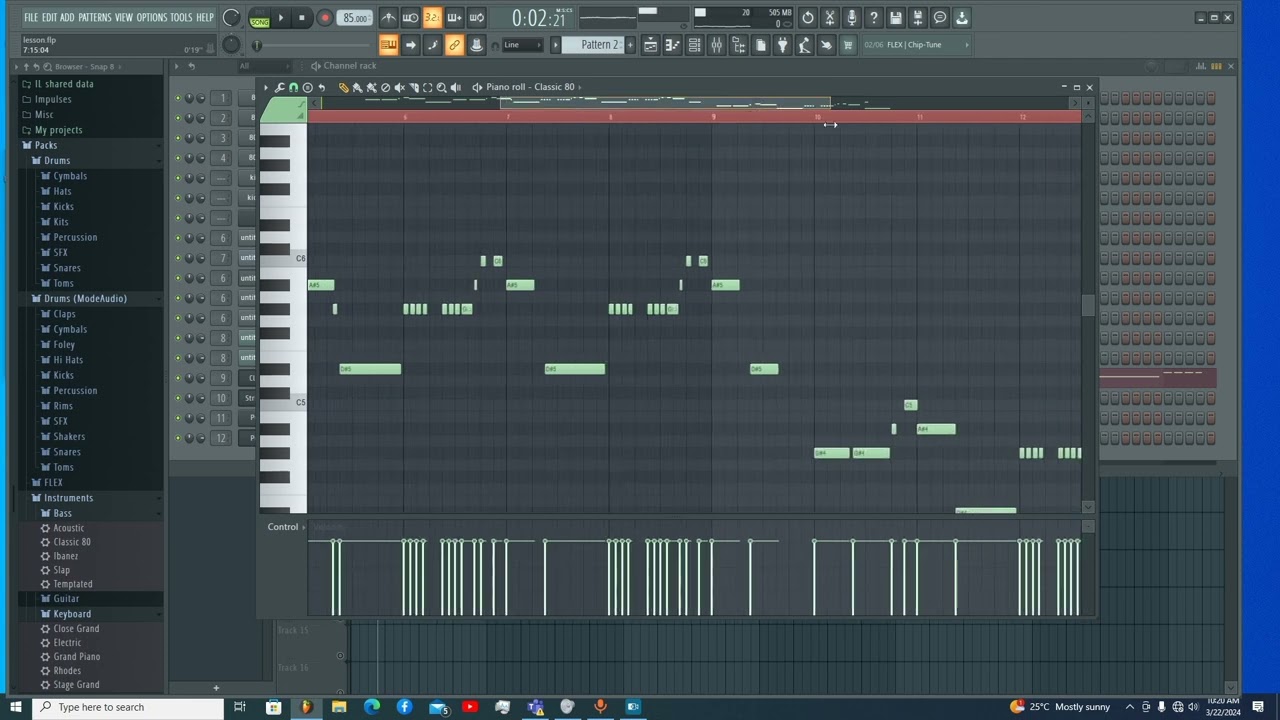Open the metronome icon in top toolbar
Screen dimensions: 1280x720
[389, 18]
